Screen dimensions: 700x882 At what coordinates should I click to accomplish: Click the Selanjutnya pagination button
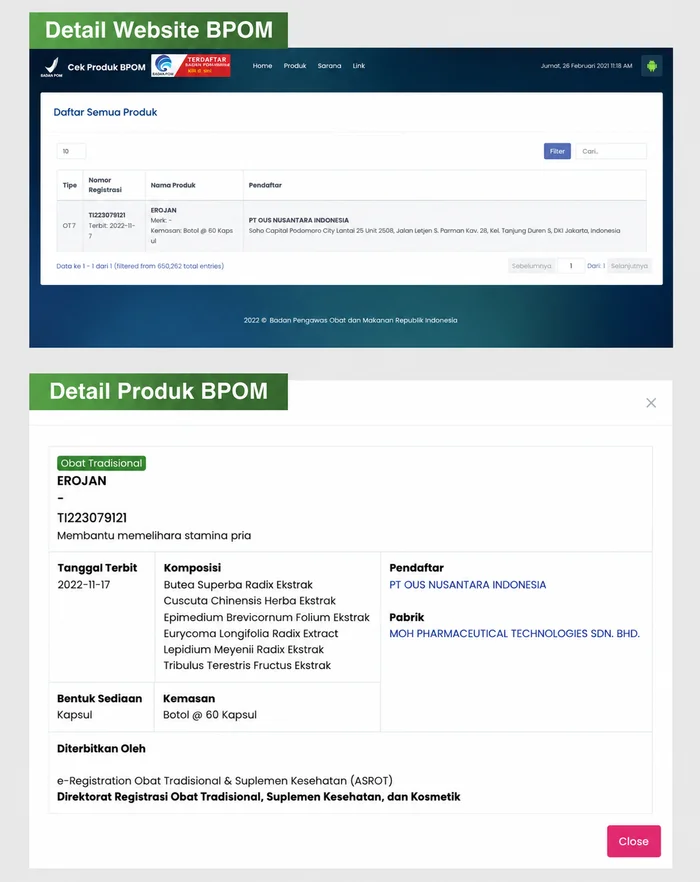pos(629,266)
